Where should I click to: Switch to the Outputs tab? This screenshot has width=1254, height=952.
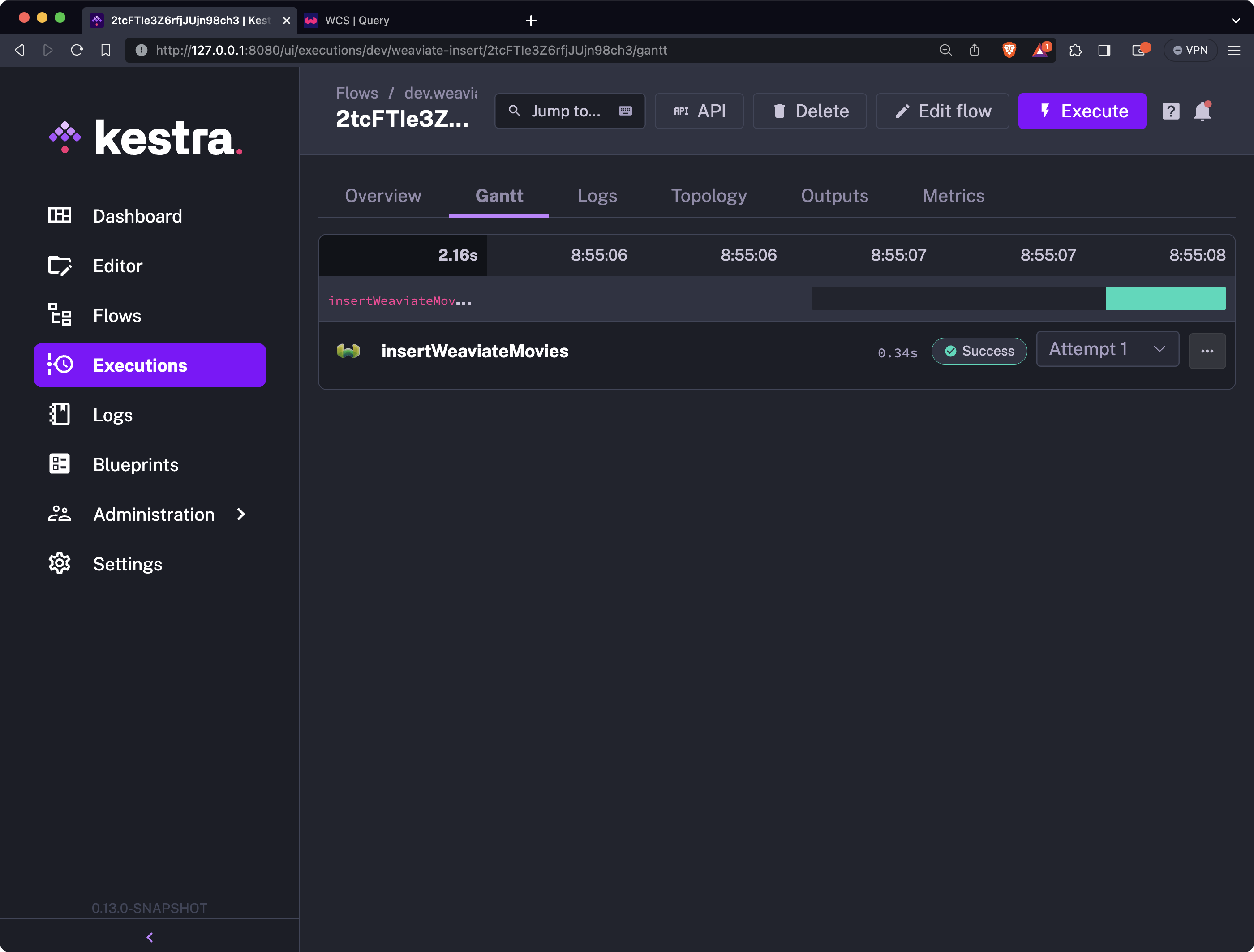pyautogui.click(x=834, y=196)
